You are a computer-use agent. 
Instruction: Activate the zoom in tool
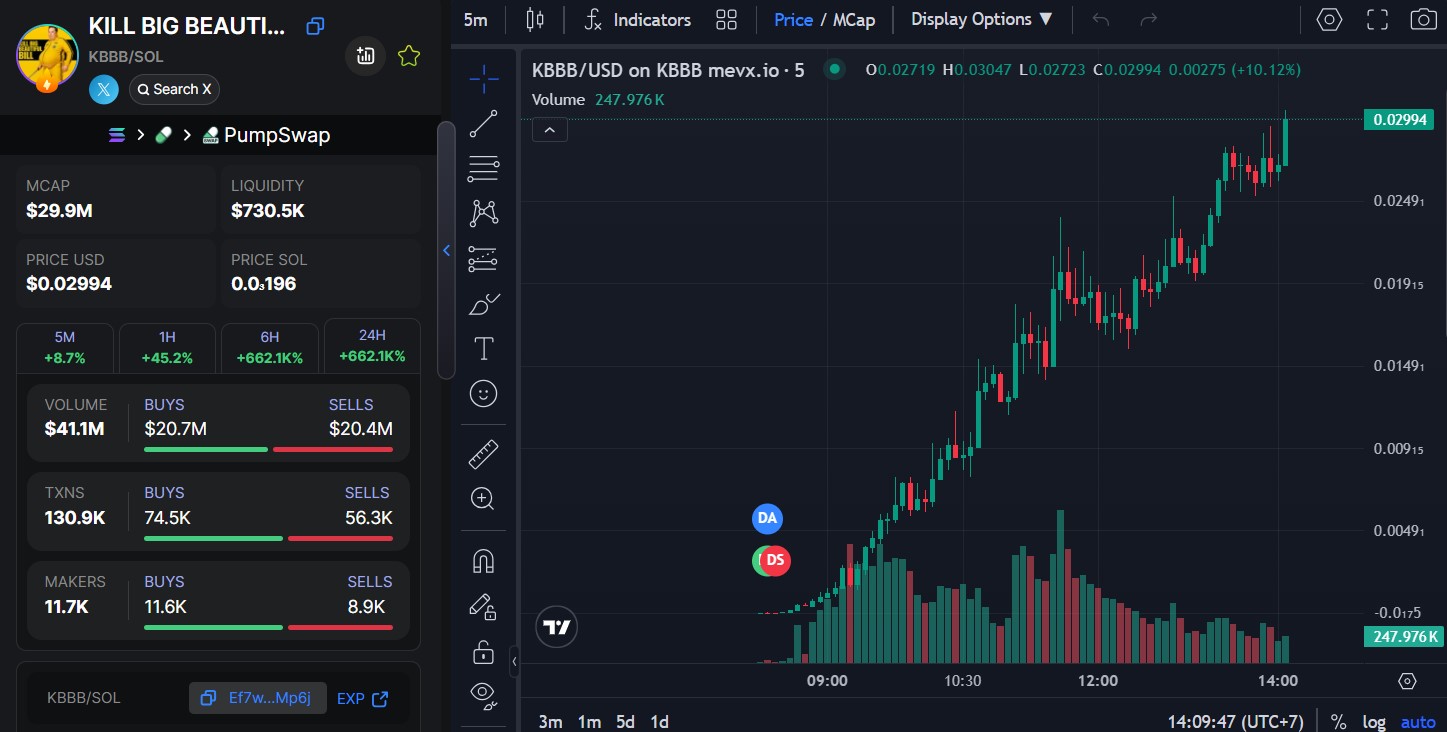(x=483, y=499)
